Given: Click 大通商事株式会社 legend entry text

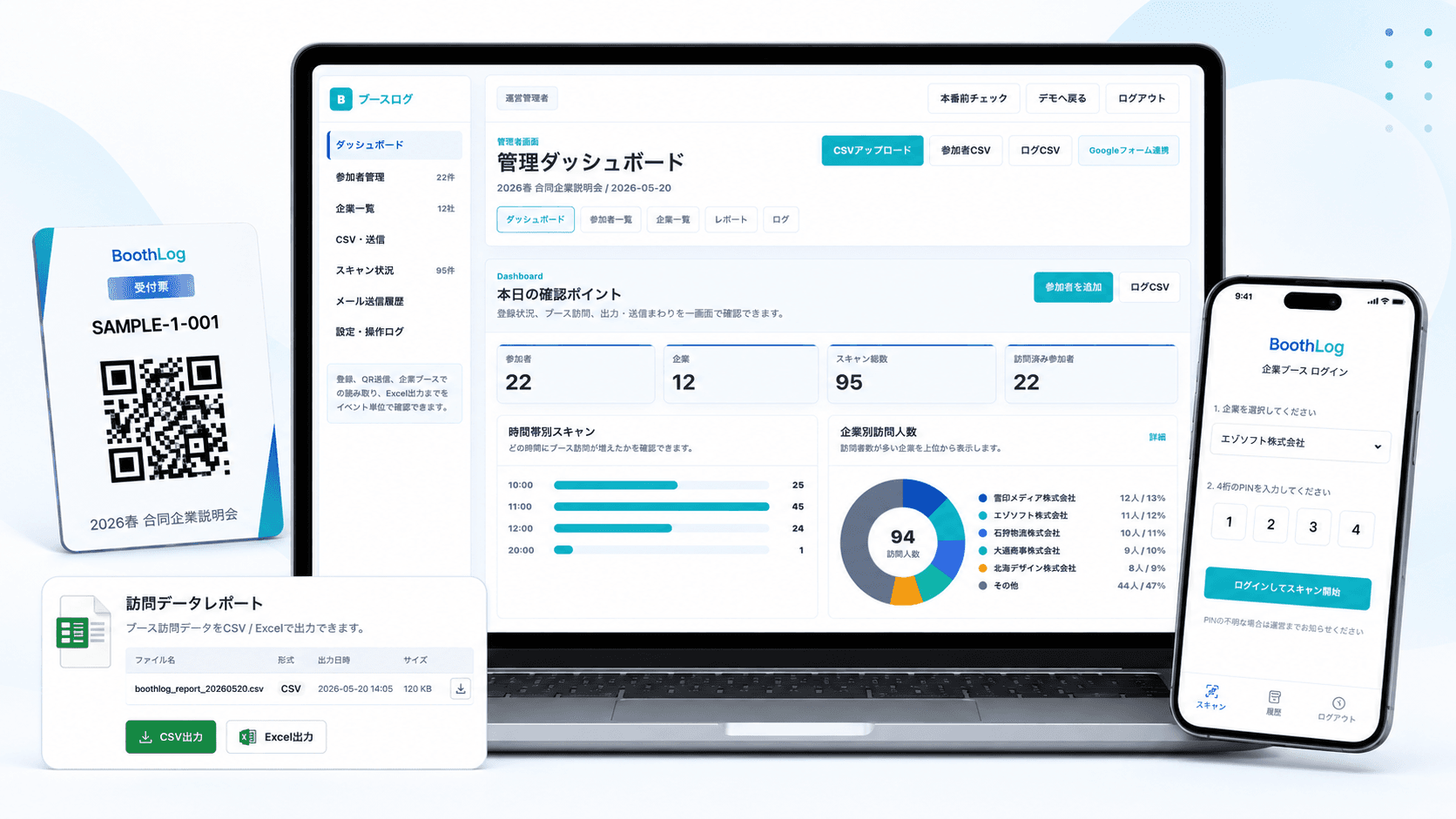Looking at the screenshot, I should pos(1027,551).
